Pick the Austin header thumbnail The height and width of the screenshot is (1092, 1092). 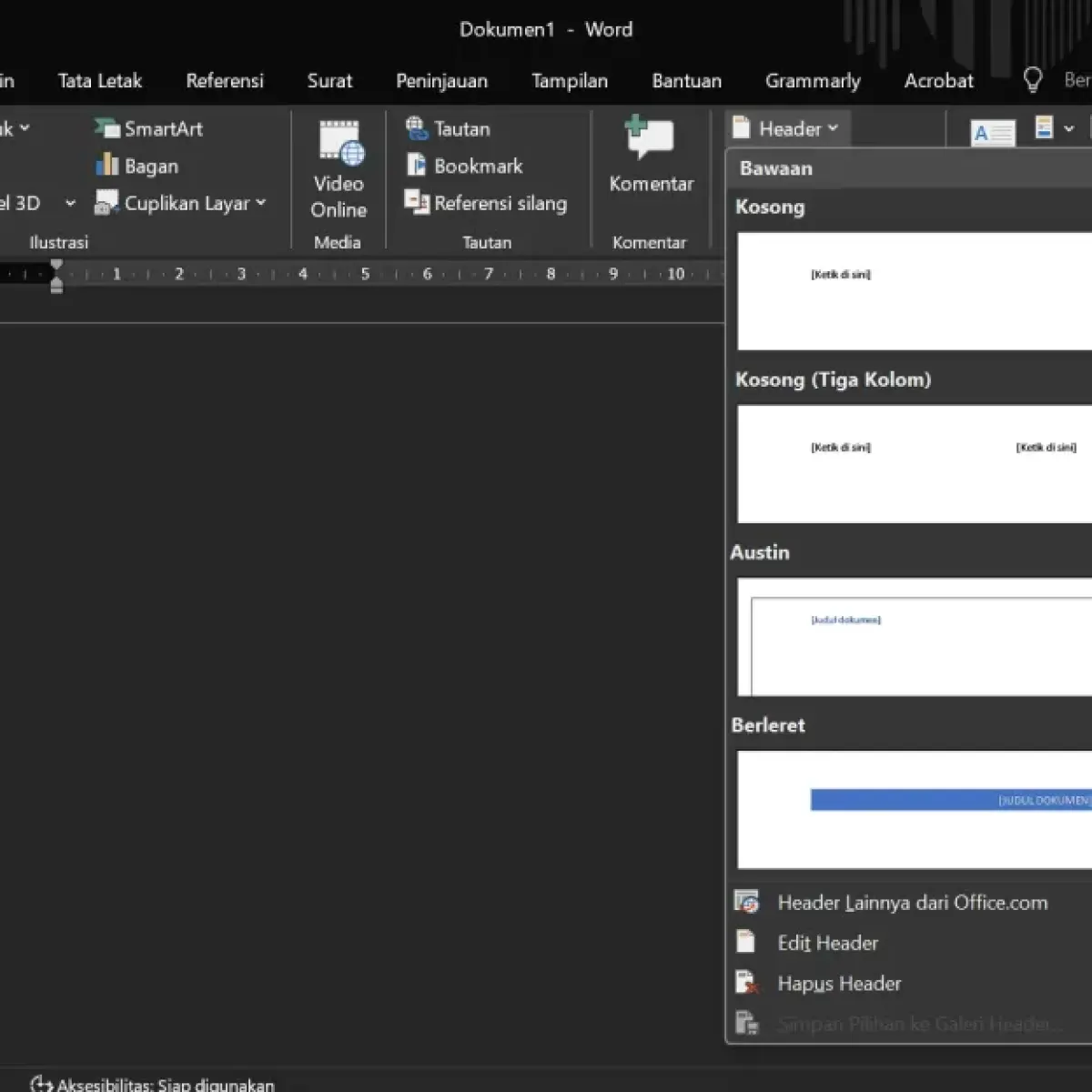(914, 636)
